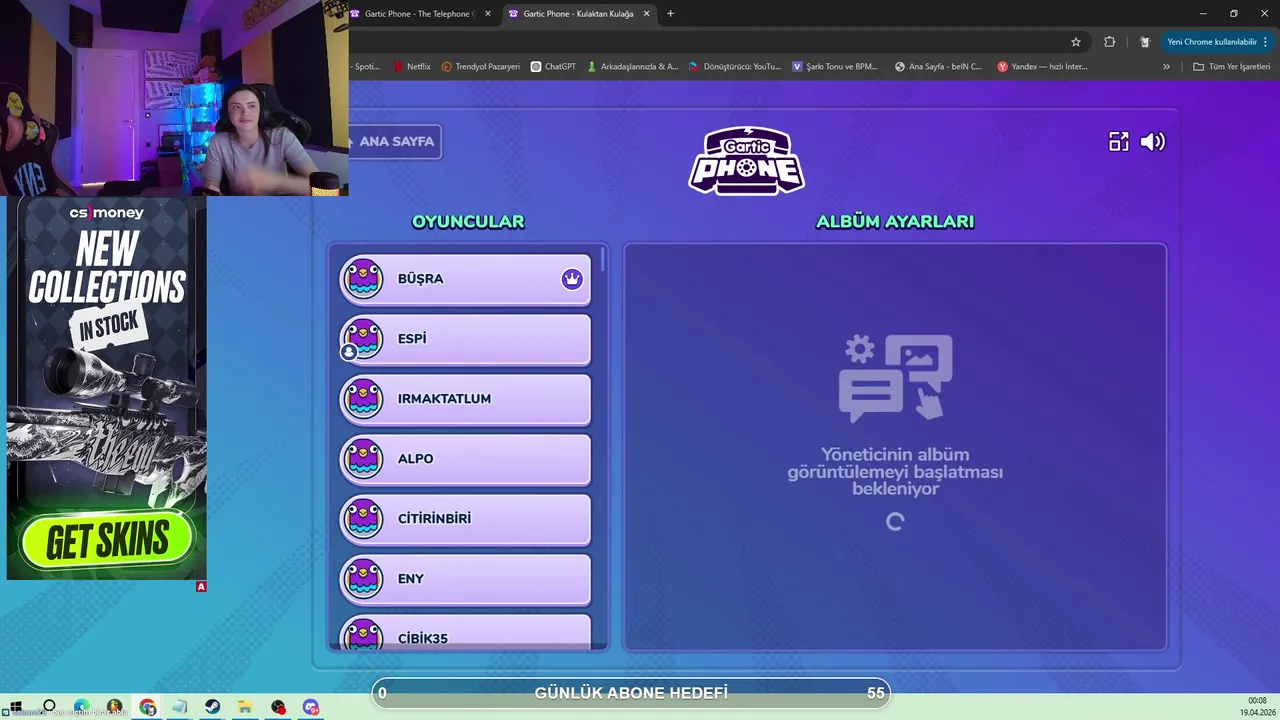Viewport: 1280px width, 720px height.
Task: Switch to the 'Gartic Phone - The Telephone' tab
Action: 418,14
